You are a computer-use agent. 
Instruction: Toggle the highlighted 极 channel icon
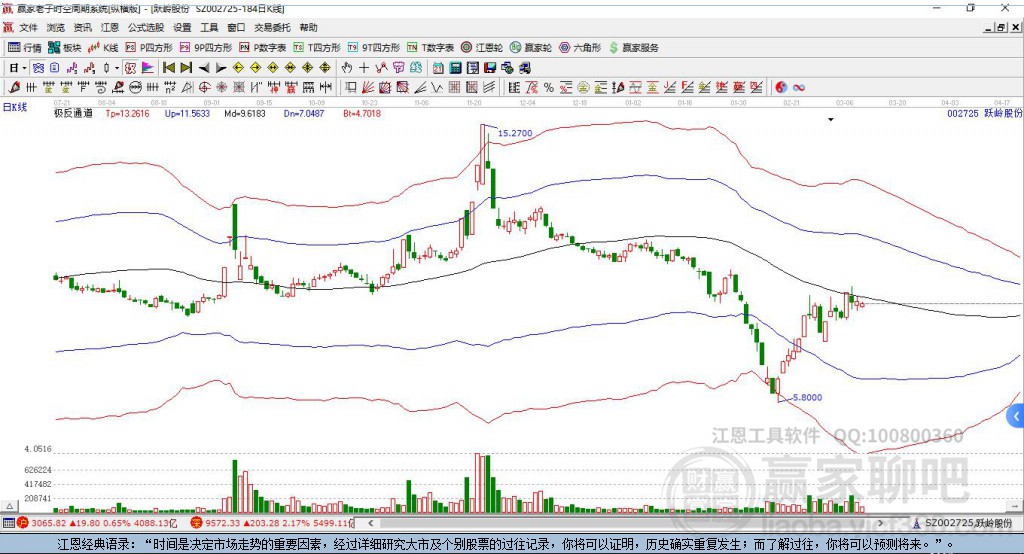pyautogui.click(x=131, y=68)
